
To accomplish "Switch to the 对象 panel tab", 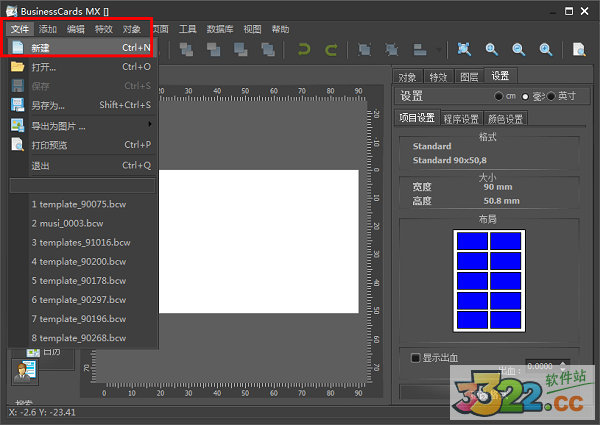I will (x=407, y=77).
